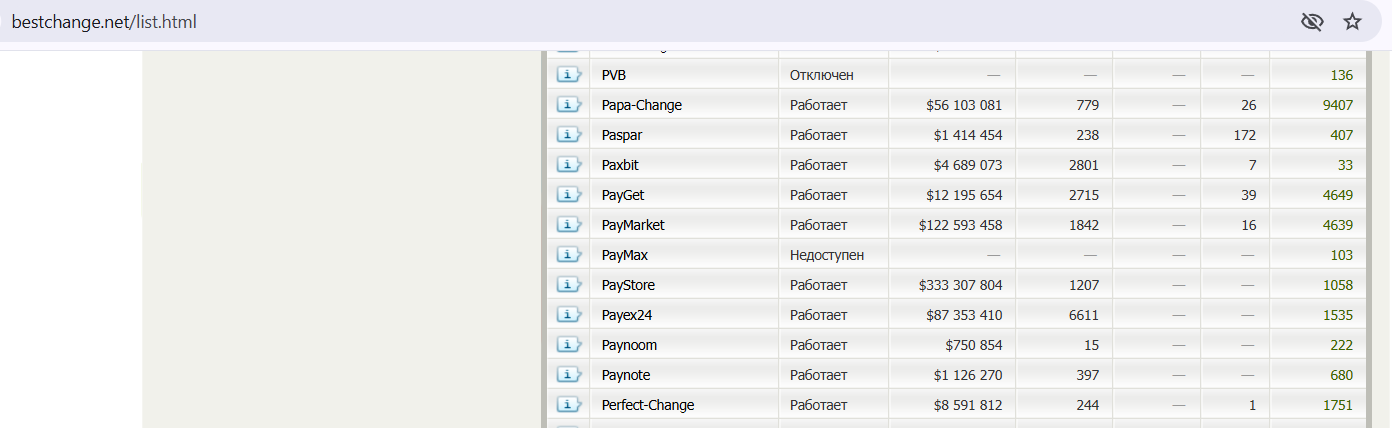Viewport: 1392px width, 428px height.
Task: Click the 680 reviews count for Paynote
Action: click(1341, 375)
